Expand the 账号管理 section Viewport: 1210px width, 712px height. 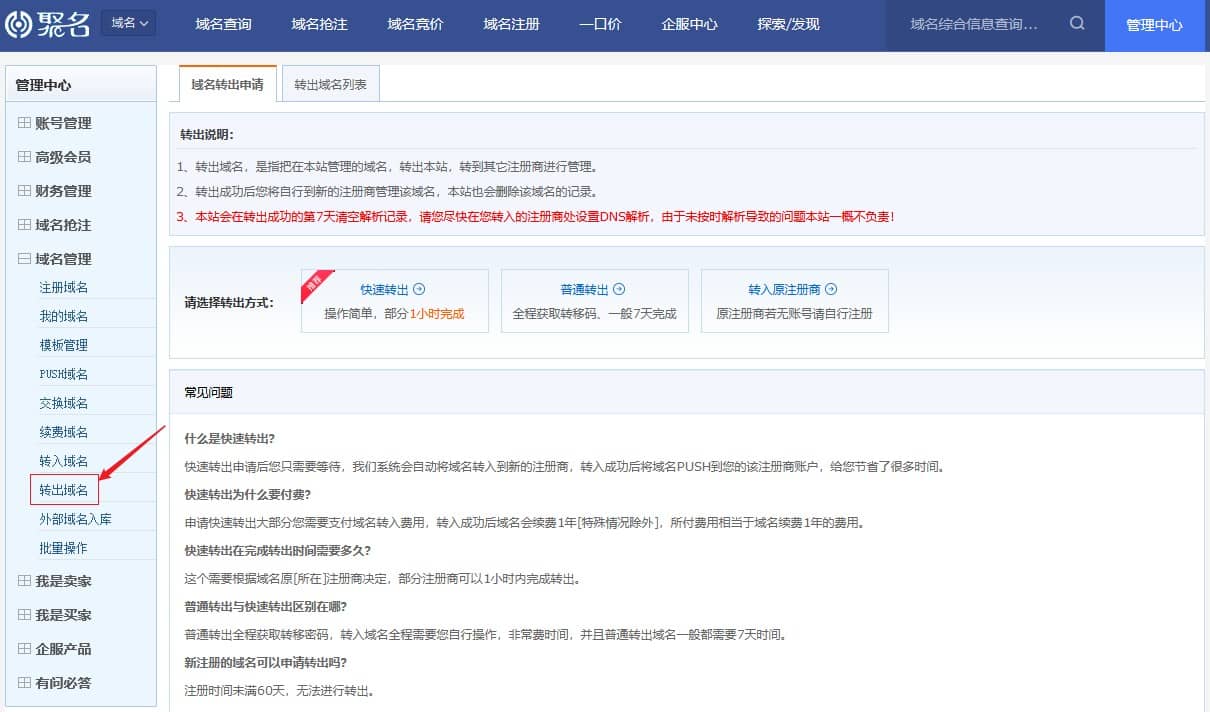[x=25, y=123]
